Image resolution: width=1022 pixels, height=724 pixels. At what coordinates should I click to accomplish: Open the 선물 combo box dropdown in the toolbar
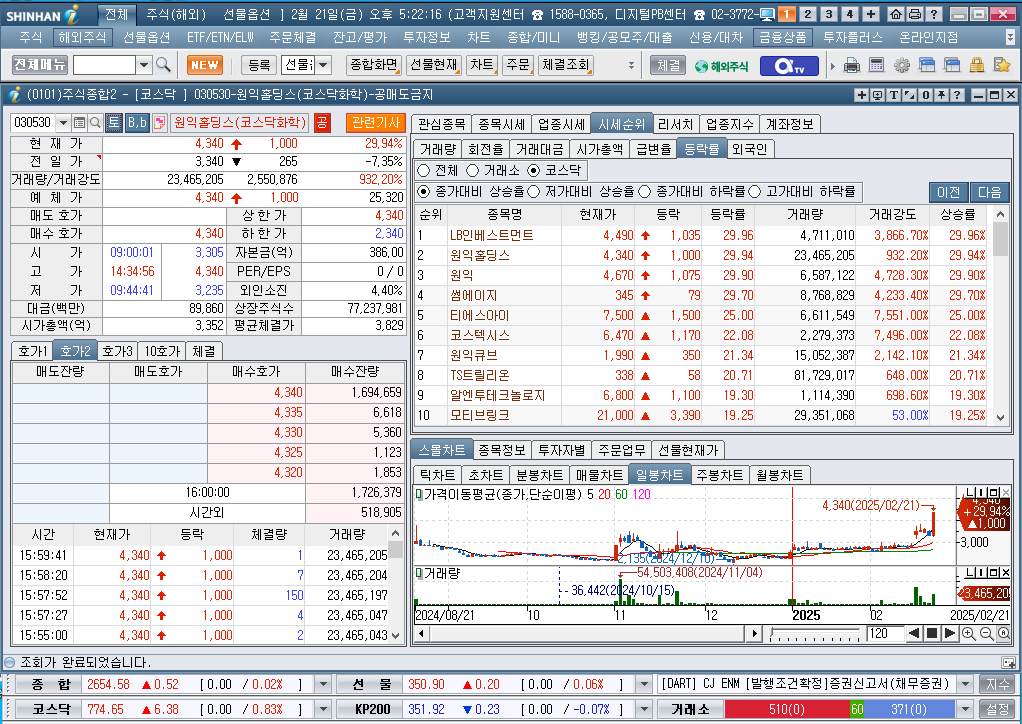click(323, 65)
